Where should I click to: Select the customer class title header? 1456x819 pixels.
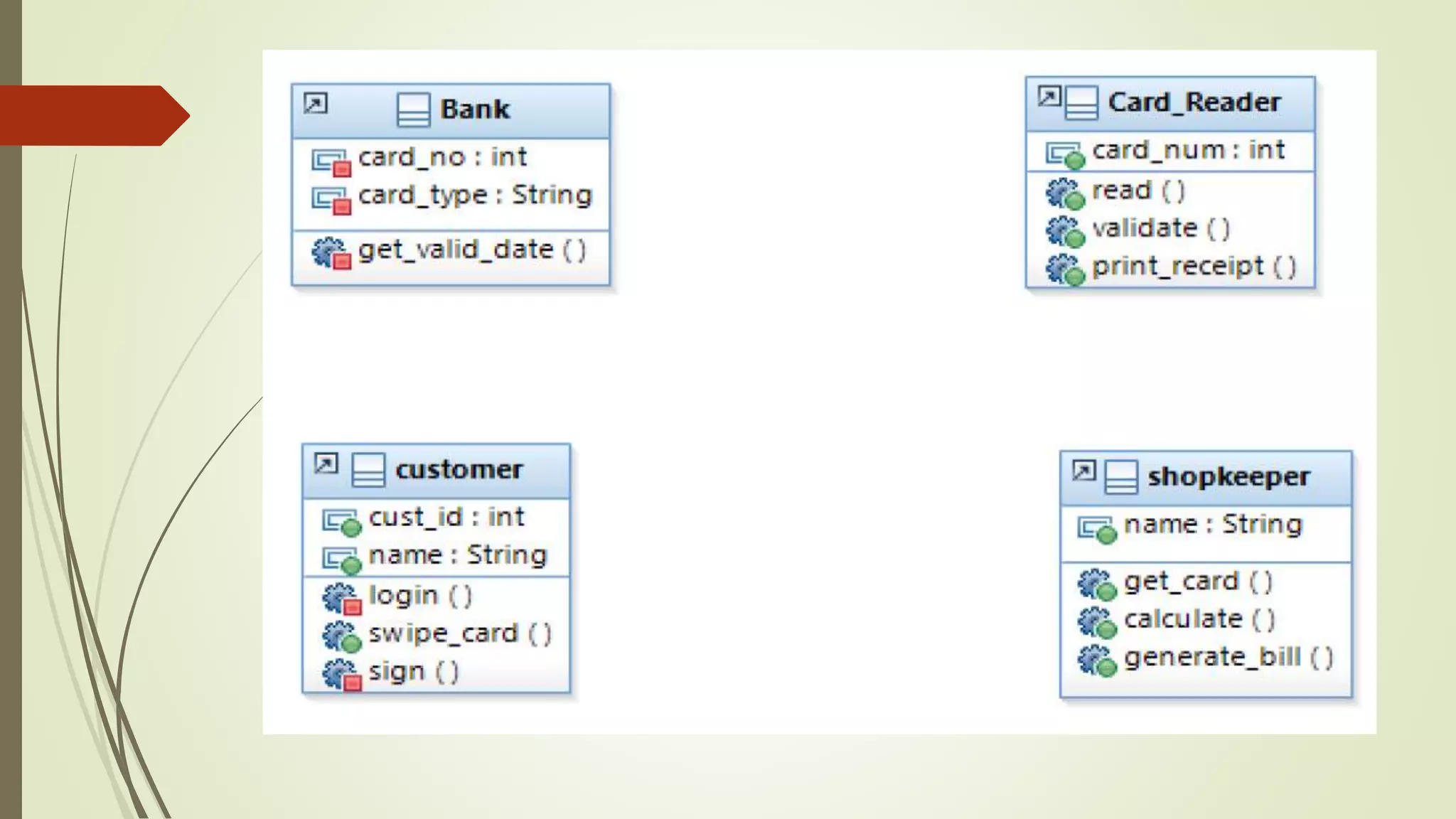pos(459,470)
